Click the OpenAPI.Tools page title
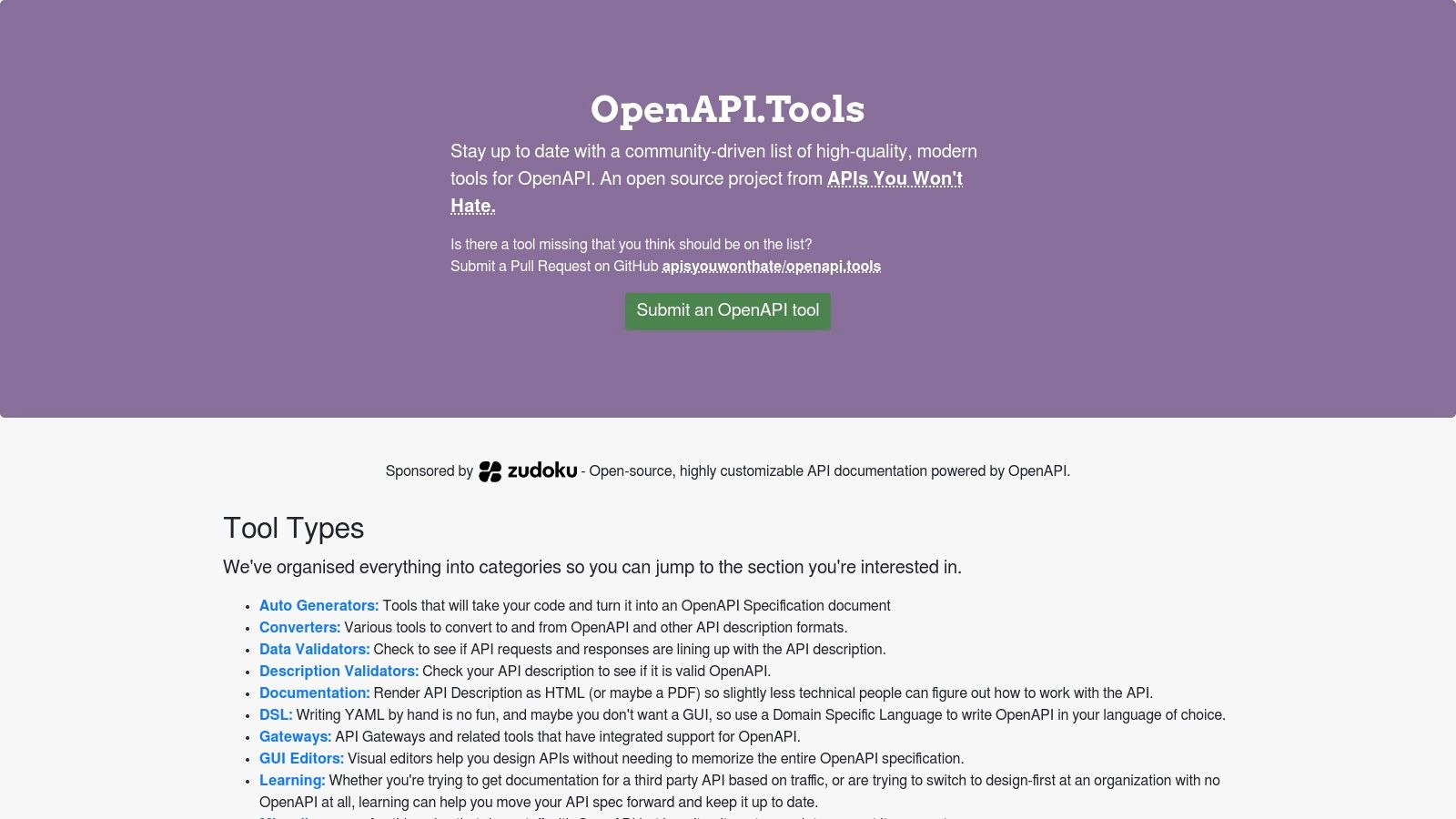The height and width of the screenshot is (819, 1456). (x=727, y=109)
